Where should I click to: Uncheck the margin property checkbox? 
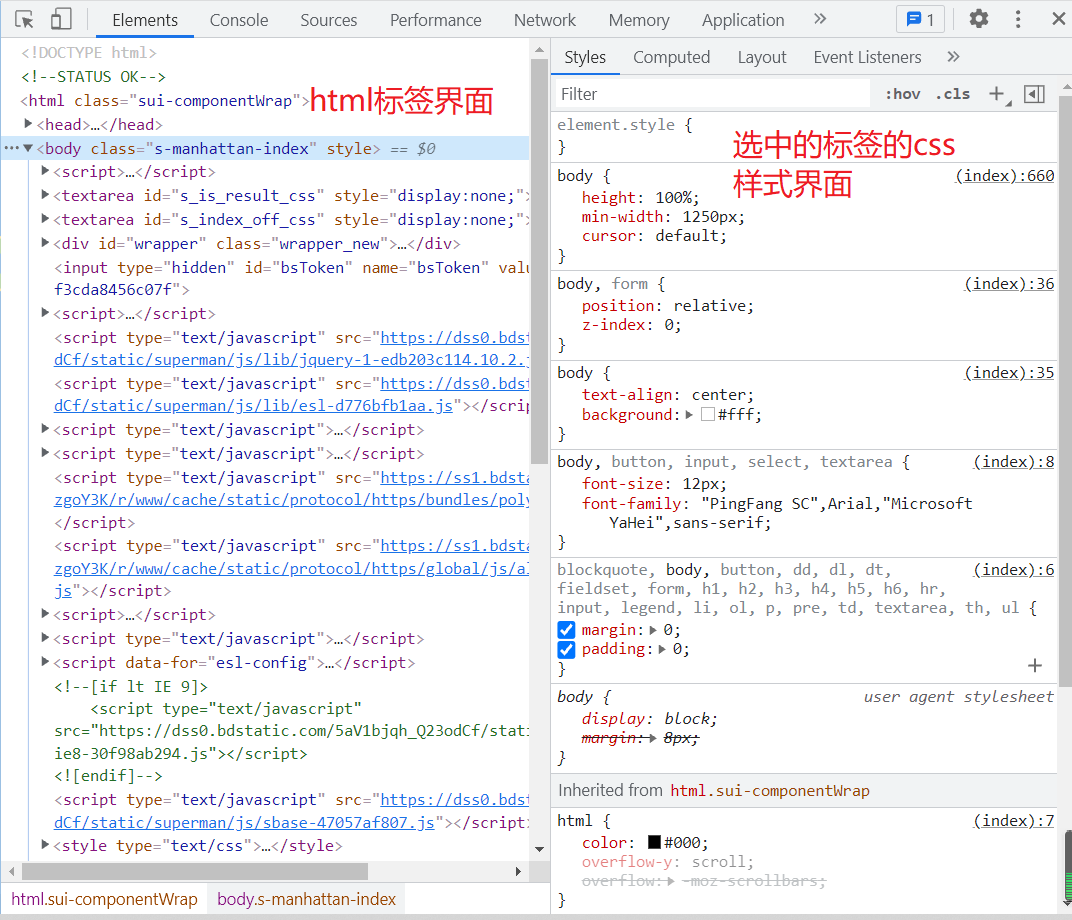tap(567, 630)
